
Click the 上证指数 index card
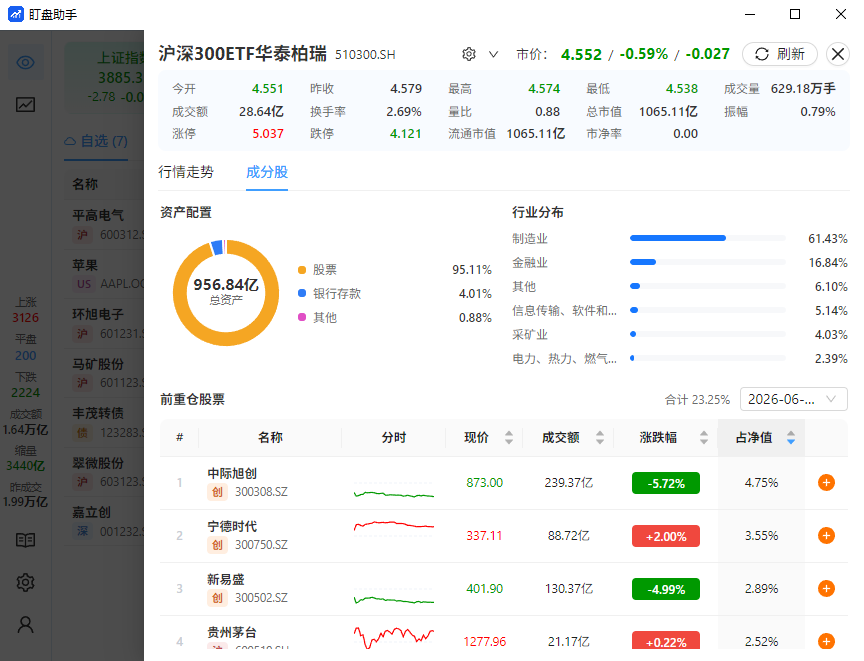[x=104, y=76]
